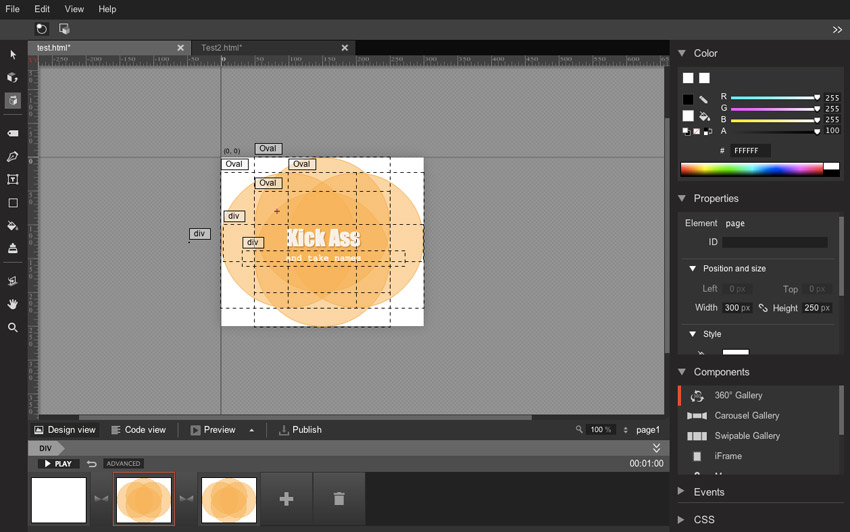
Task: Click transition icon between first and second thumbnails
Action: (x=101, y=499)
